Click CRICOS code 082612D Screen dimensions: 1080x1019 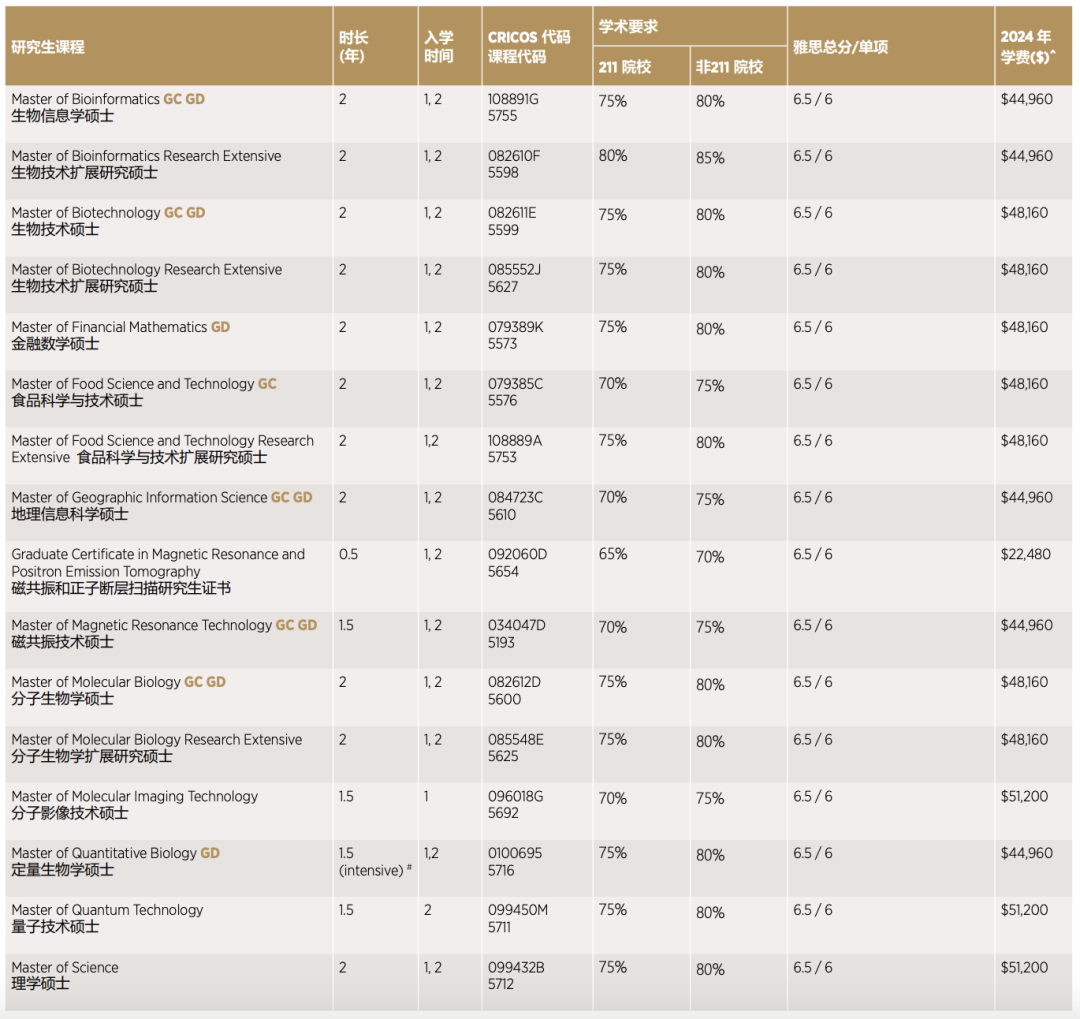[x=514, y=682]
